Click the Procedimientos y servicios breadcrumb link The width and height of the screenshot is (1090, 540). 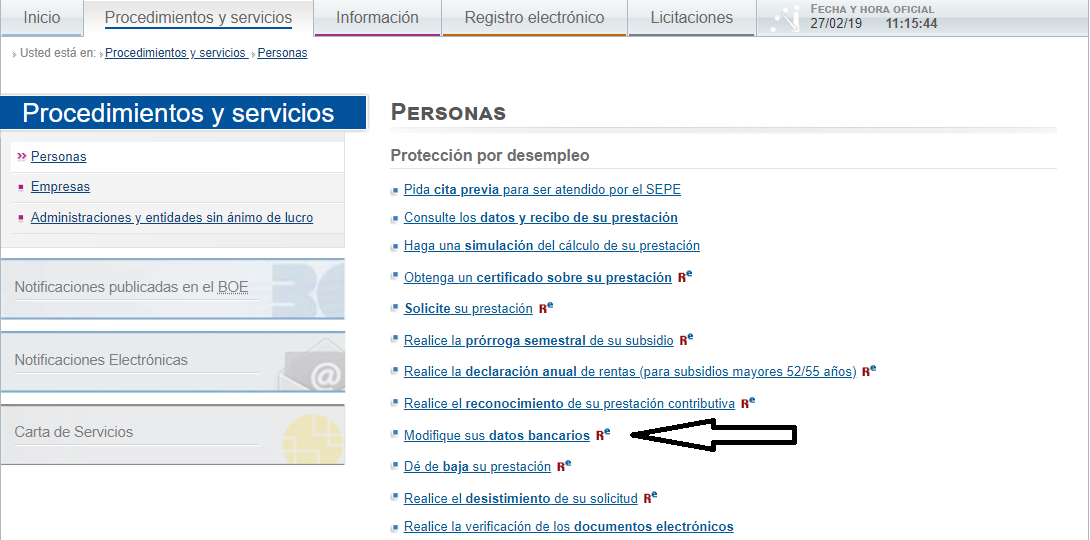(x=175, y=53)
